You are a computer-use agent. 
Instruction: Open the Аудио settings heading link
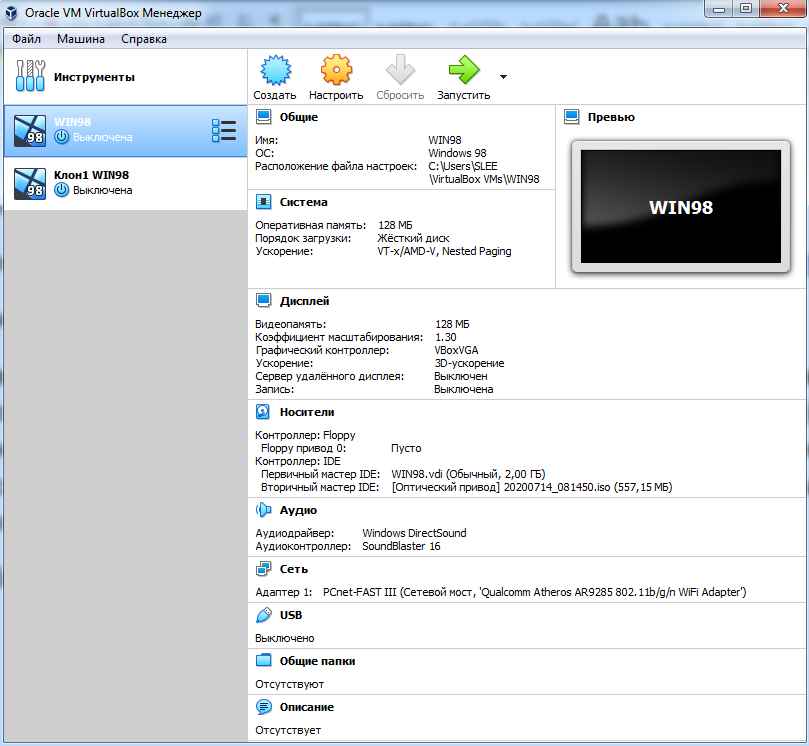(x=298, y=510)
